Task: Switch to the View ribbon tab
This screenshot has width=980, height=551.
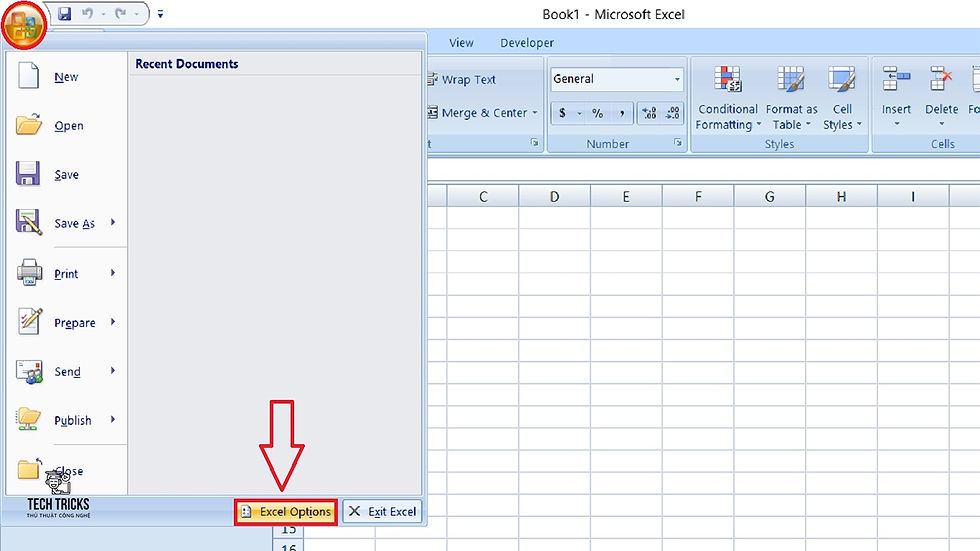Action: click(x=461, y=42)
